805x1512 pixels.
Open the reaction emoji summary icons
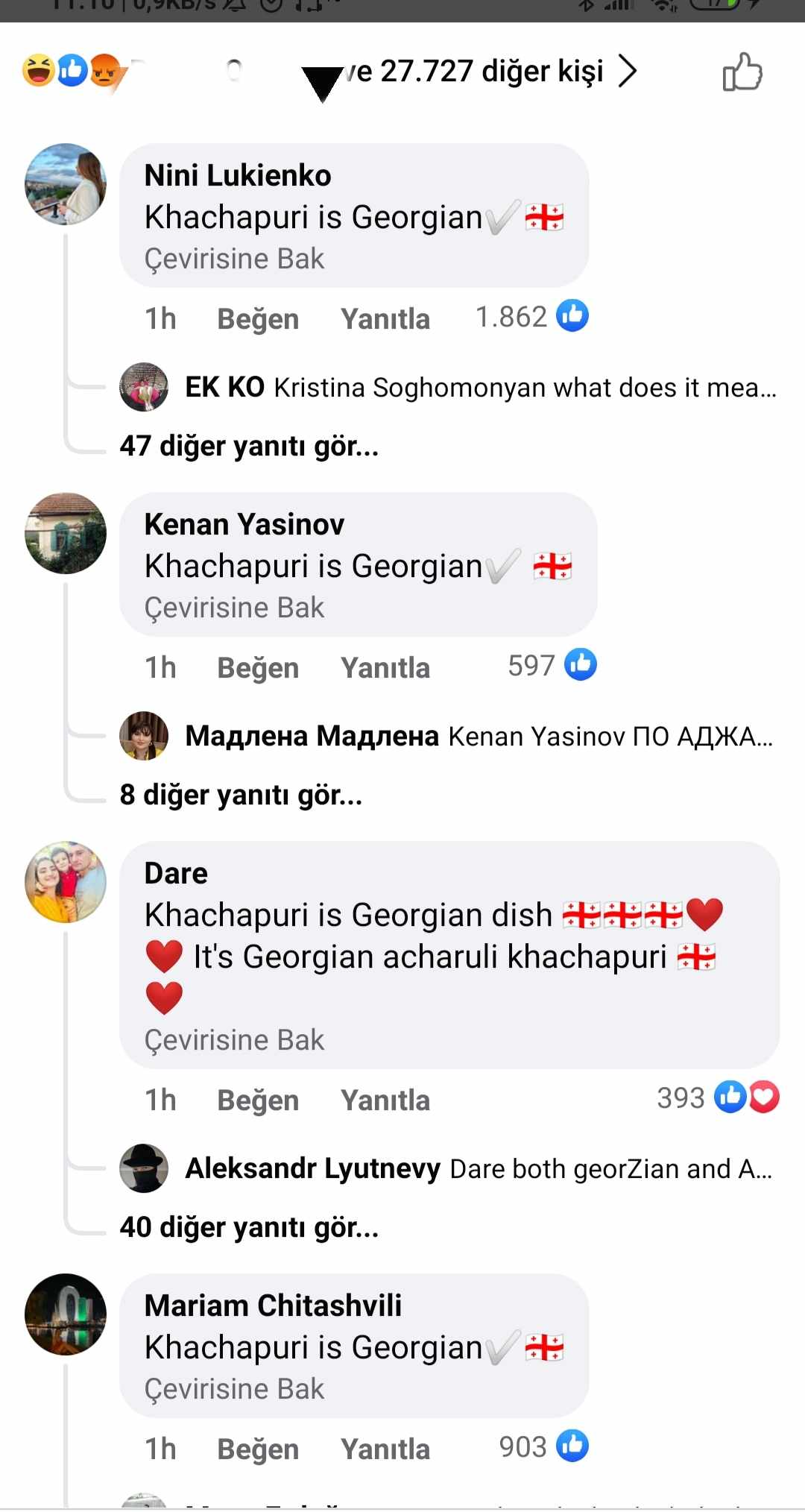[72, 71]
